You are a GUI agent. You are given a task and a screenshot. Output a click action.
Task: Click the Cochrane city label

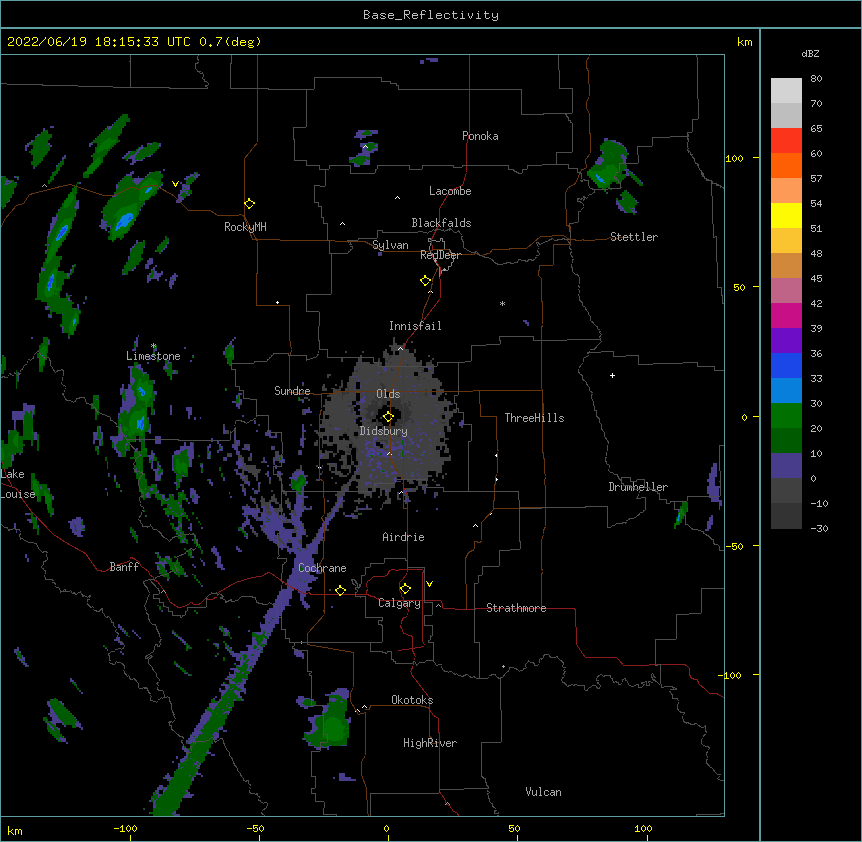(322, 568)
